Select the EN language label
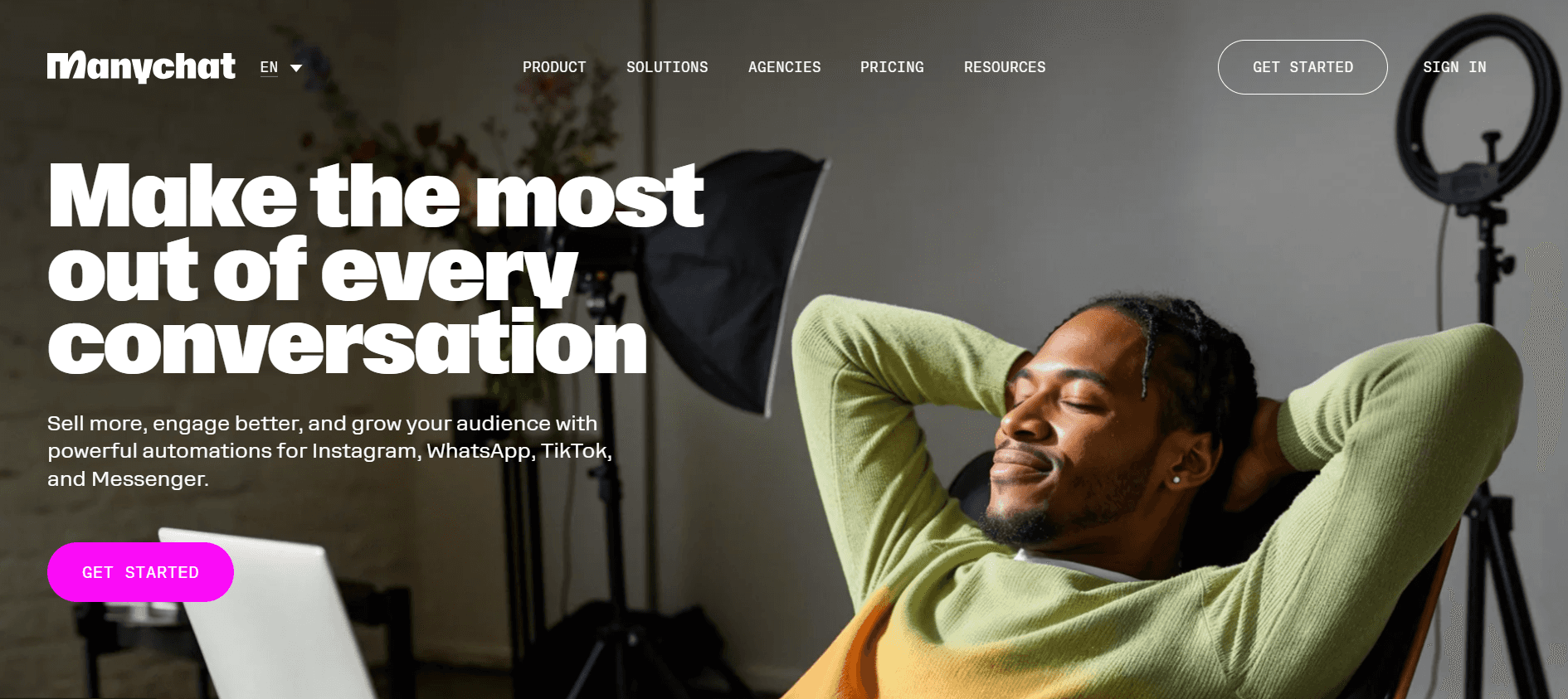The image size is (1568, 699). 269,67
